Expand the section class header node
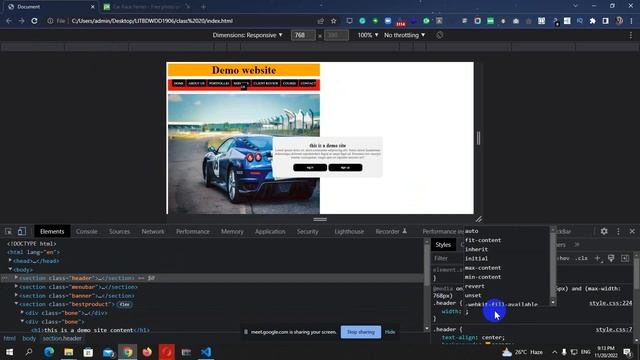The image size is (640, 360). point(16,278)
